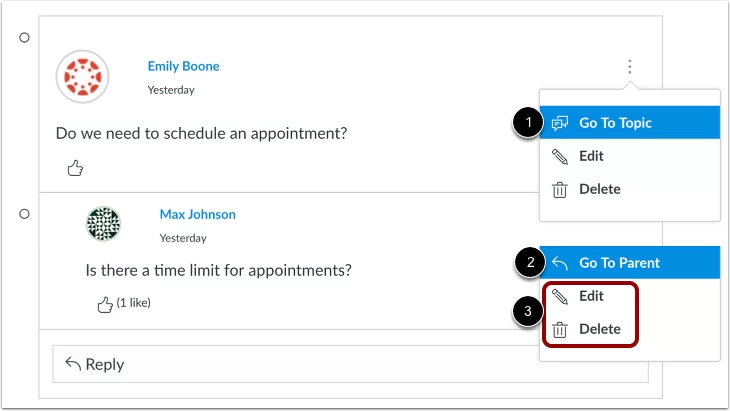
Task: Like Max Johnson's reply with the thumbs-up icon
Action: (x=105, y=305)
